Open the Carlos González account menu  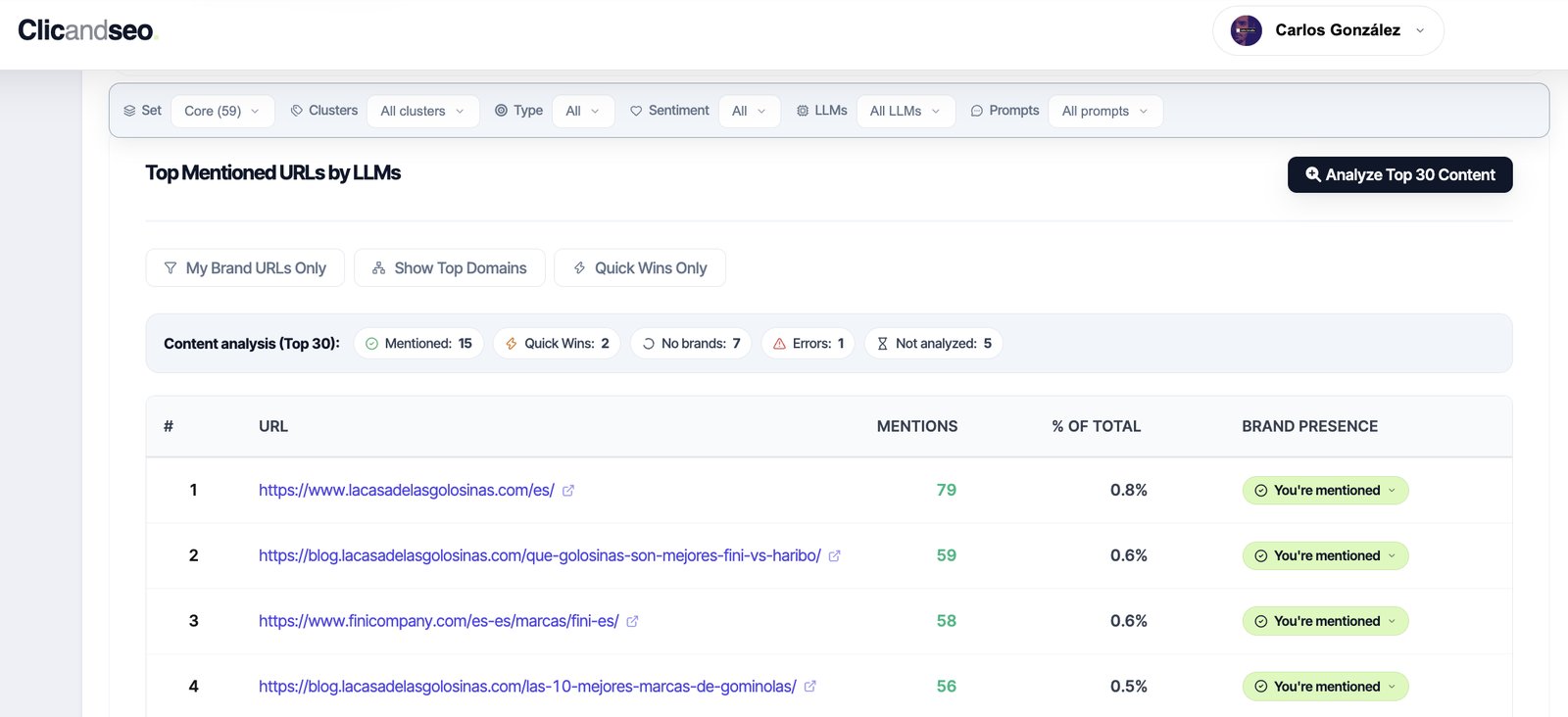[x=1328, y=30]
